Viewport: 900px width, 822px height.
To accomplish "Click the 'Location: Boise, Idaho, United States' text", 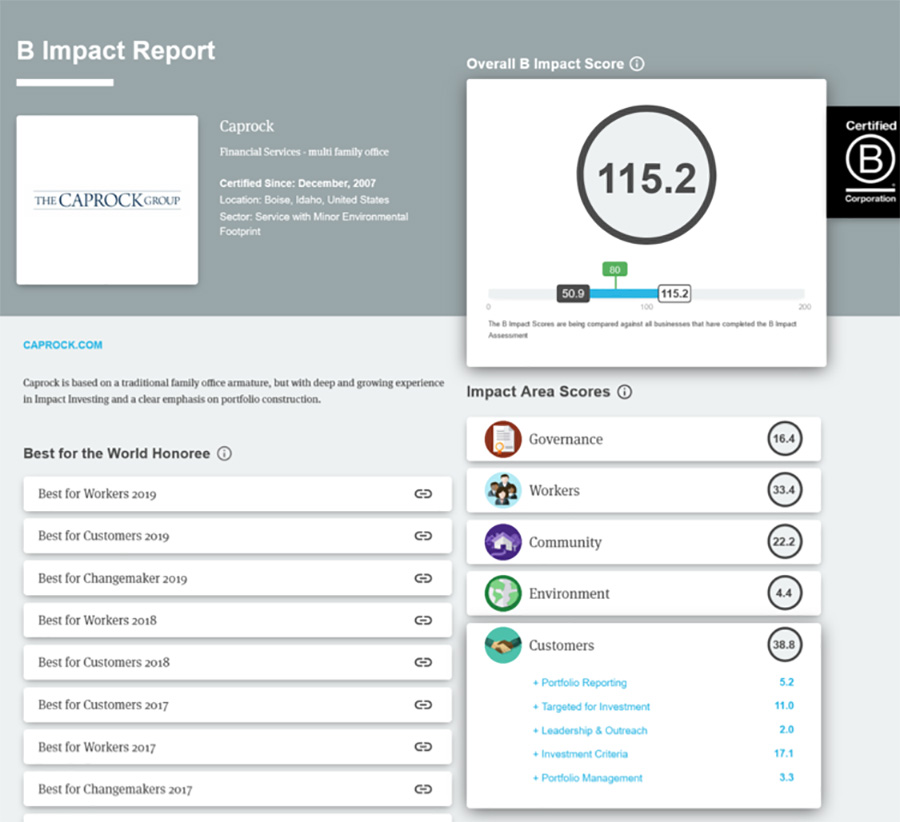I will [304, 200].
